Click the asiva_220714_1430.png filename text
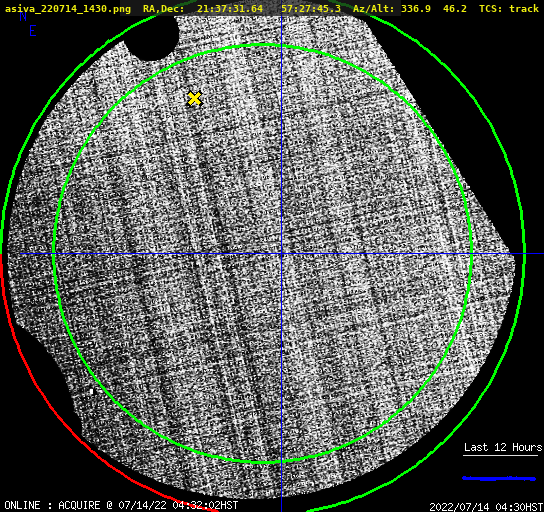 pyautogui.click(x=68, y=9)
